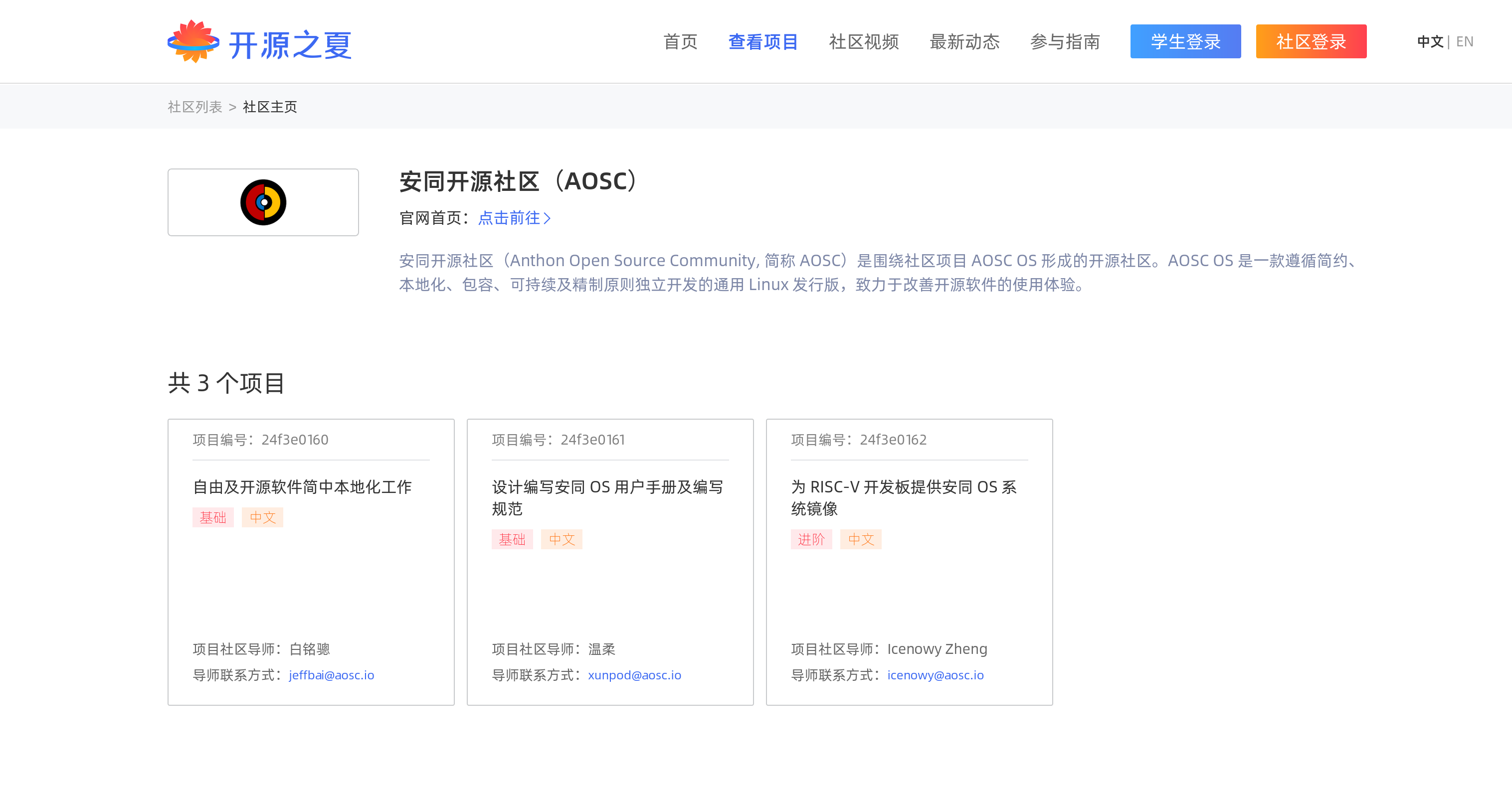Select the 基础 tag on project 24f3e0160

click(x=213, y=517)
